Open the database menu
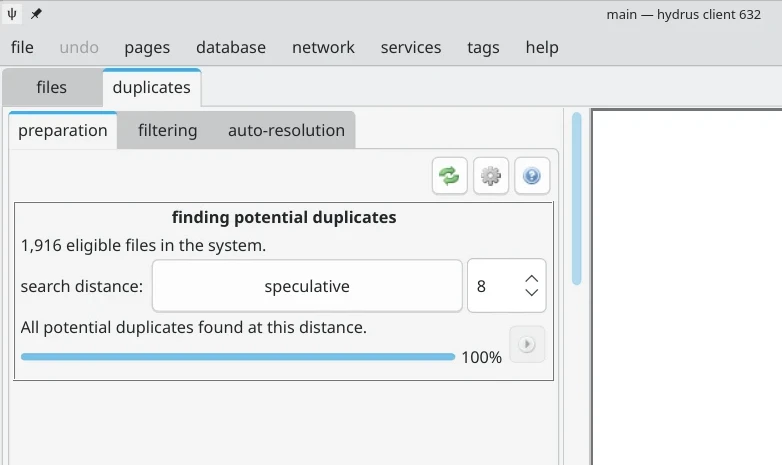782x465 pixels. tap(231, 47)
